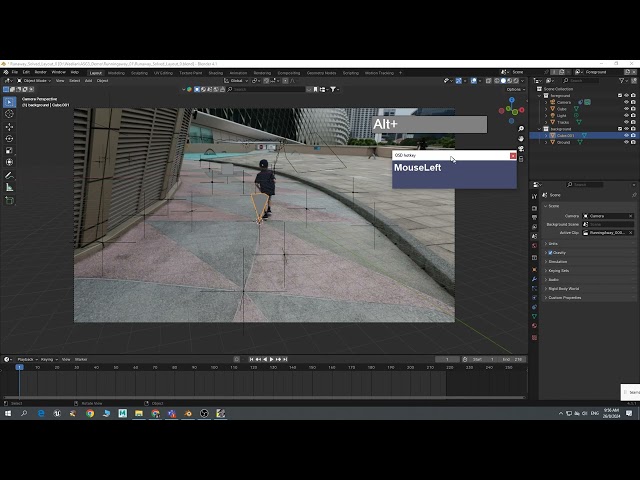Image resolution: width=640 pixels, height=480 pixels.
Task: Play the animation forward
Action: (272, 359)
